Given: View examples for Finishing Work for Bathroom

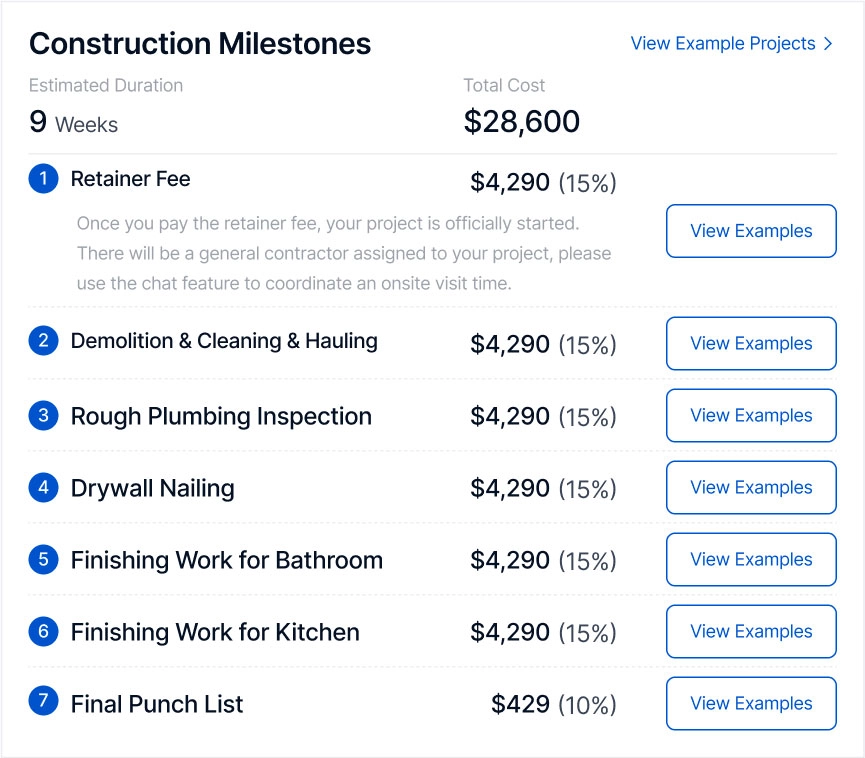Looking at the screenshot, I should pyautogui.click(x=751, y=559).
